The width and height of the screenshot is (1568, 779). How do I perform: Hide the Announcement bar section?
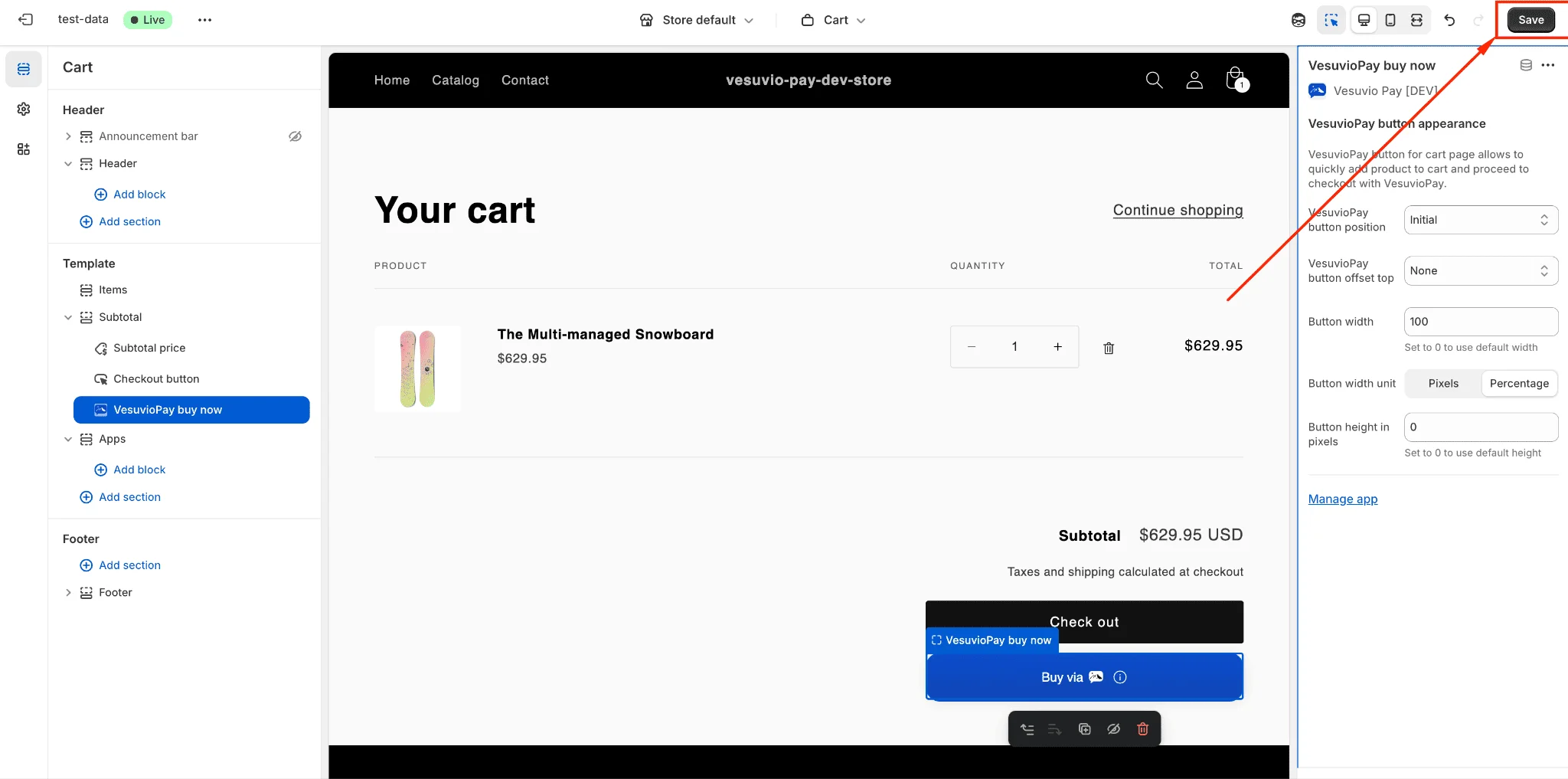296,136
